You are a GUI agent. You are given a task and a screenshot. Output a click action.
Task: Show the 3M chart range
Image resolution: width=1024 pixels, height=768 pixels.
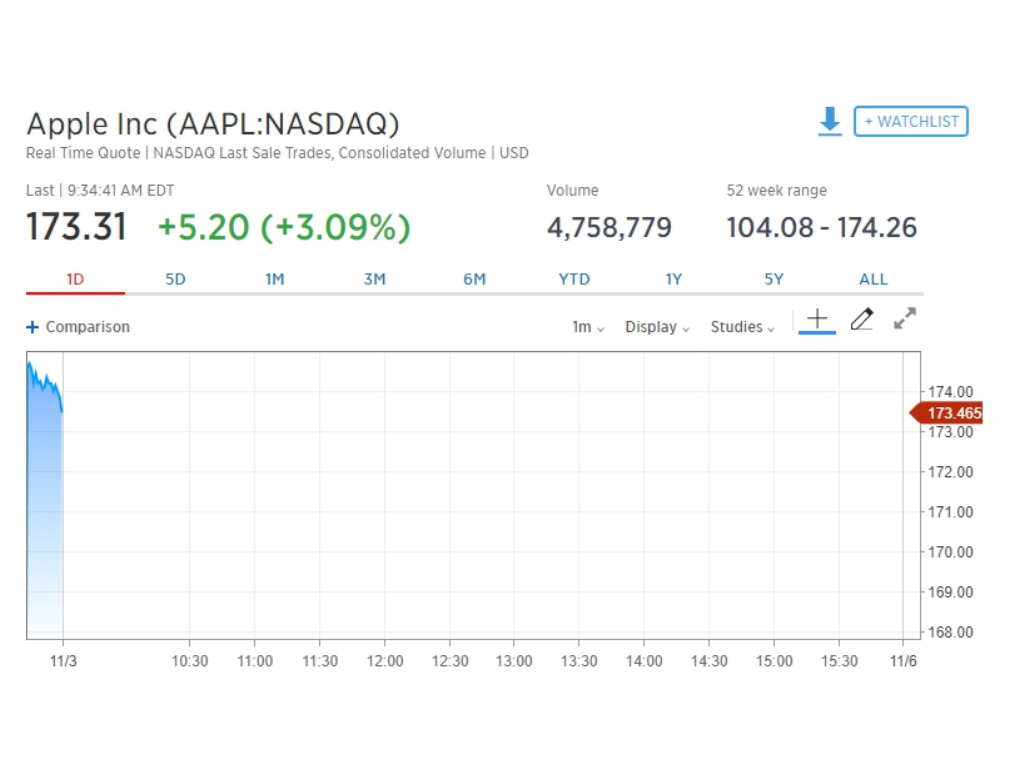[375, 280]
